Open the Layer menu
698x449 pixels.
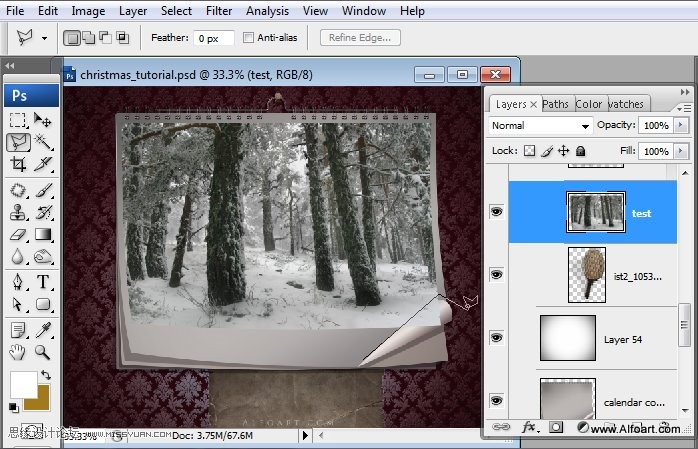coord(133,11)
